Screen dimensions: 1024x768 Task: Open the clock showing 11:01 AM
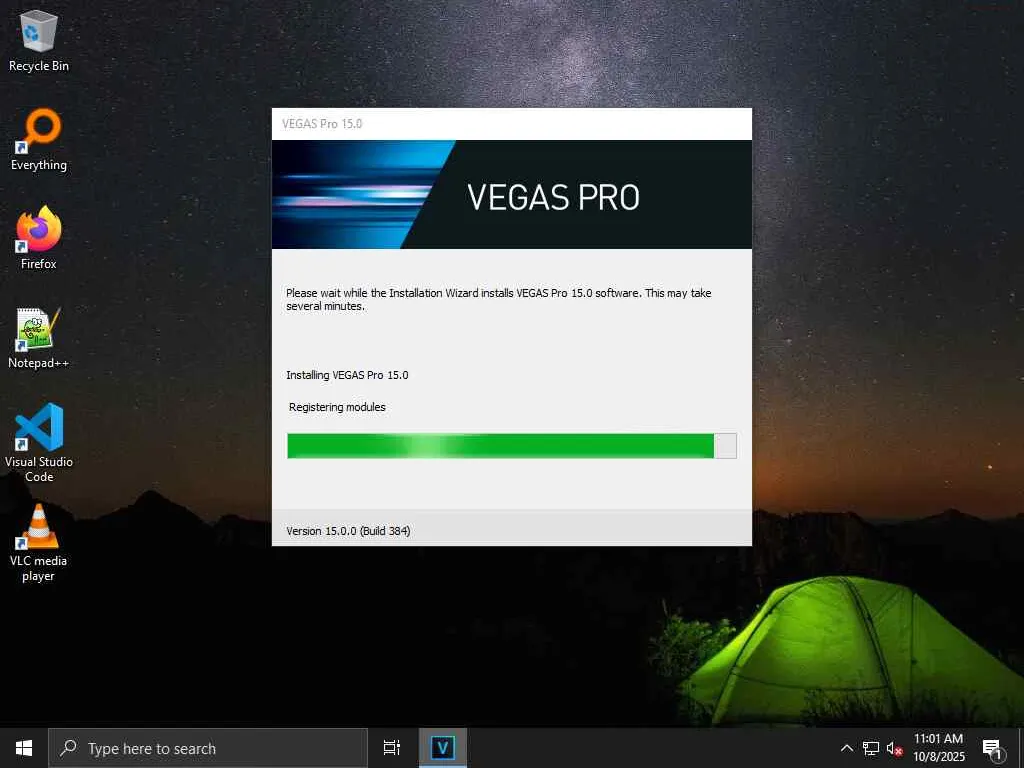(x=938, y=748)
